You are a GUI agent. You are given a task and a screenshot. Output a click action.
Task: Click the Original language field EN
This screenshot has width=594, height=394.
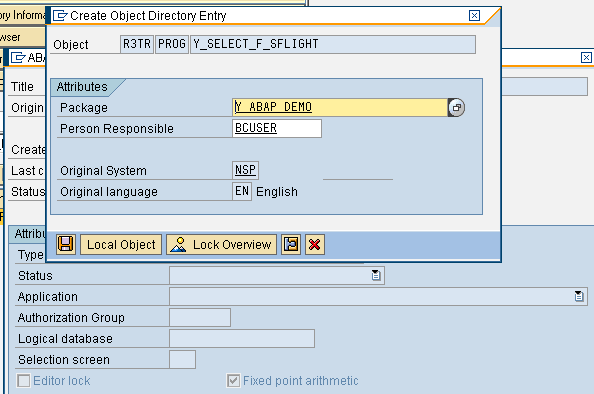(x=242, y=191)
